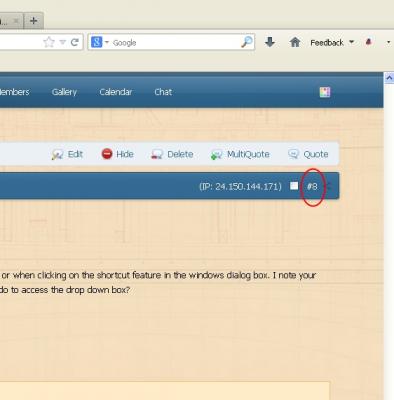Close the current browser tab
Screen dimensions: 394x400
16,21
